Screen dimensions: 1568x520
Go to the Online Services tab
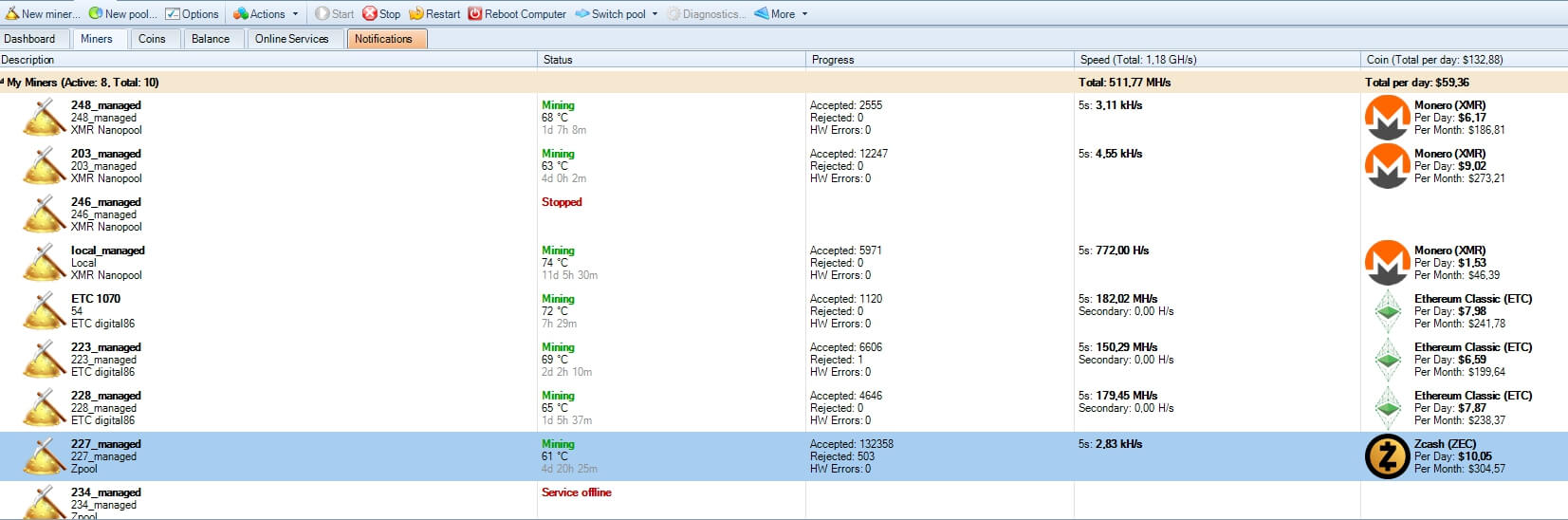point(291,39)
